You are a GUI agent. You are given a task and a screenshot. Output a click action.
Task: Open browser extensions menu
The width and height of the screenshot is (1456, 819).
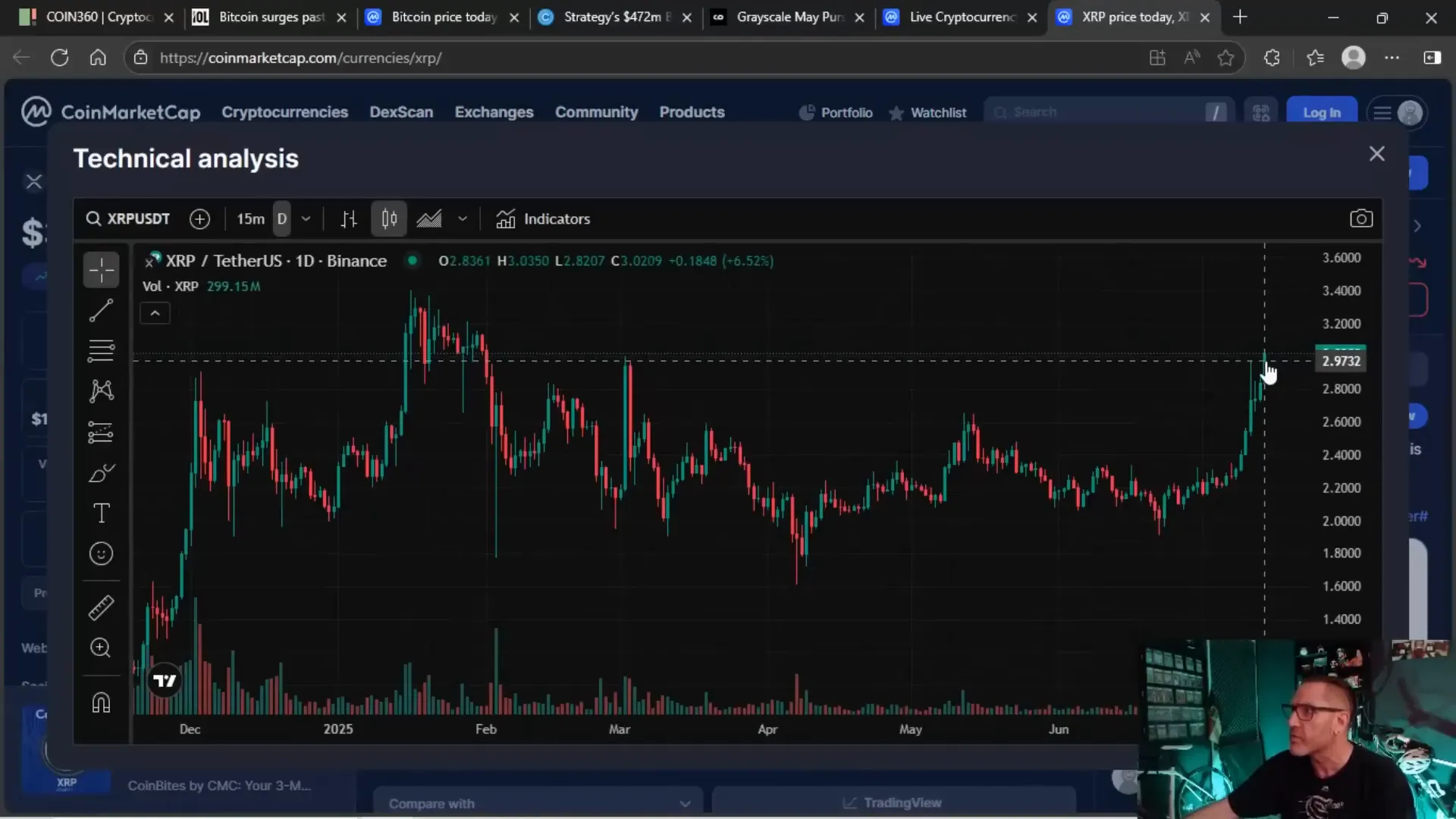1272,58
